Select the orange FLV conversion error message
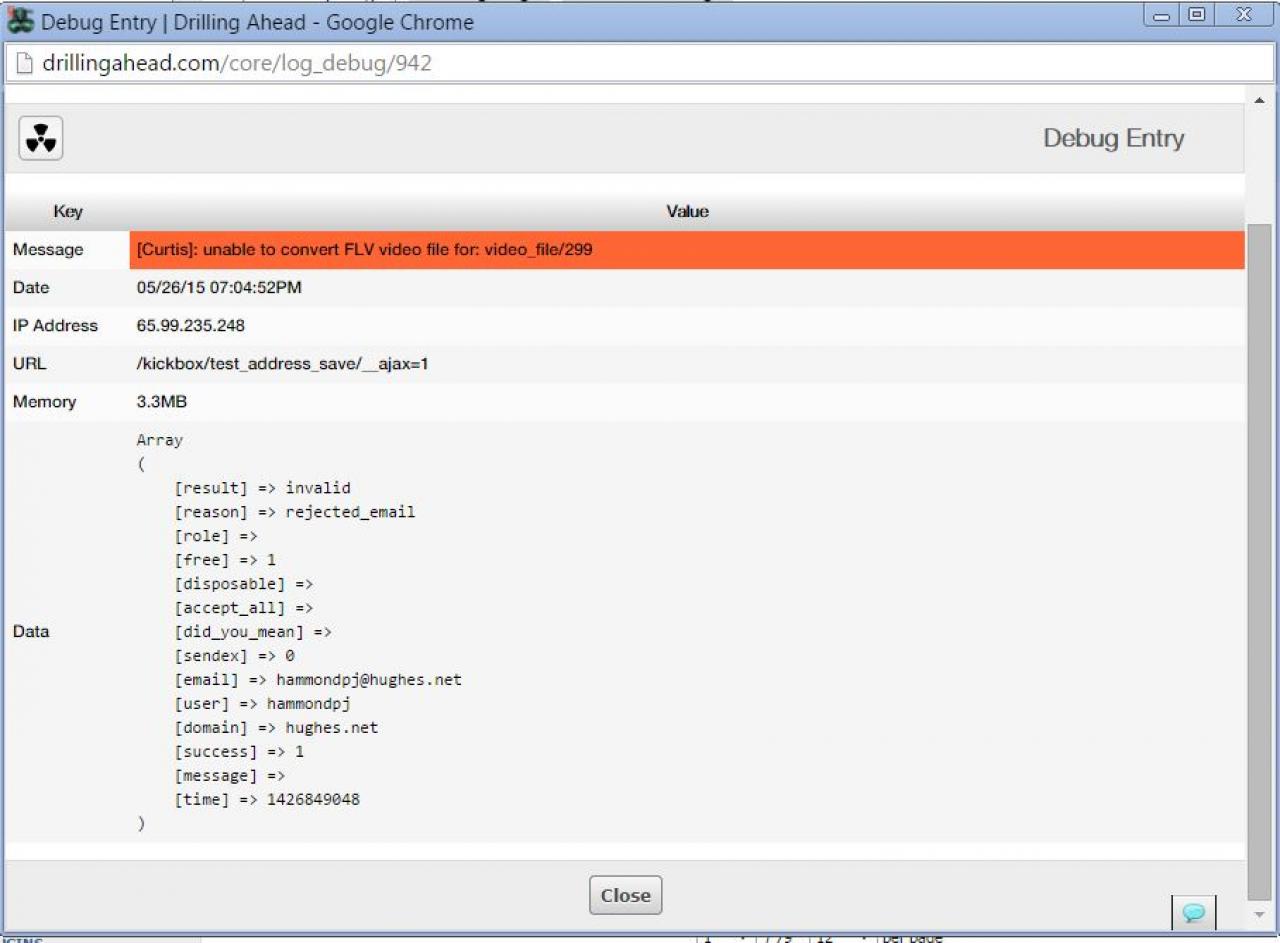This screenshot has height=943, width=1280. (x=687, y=250)
